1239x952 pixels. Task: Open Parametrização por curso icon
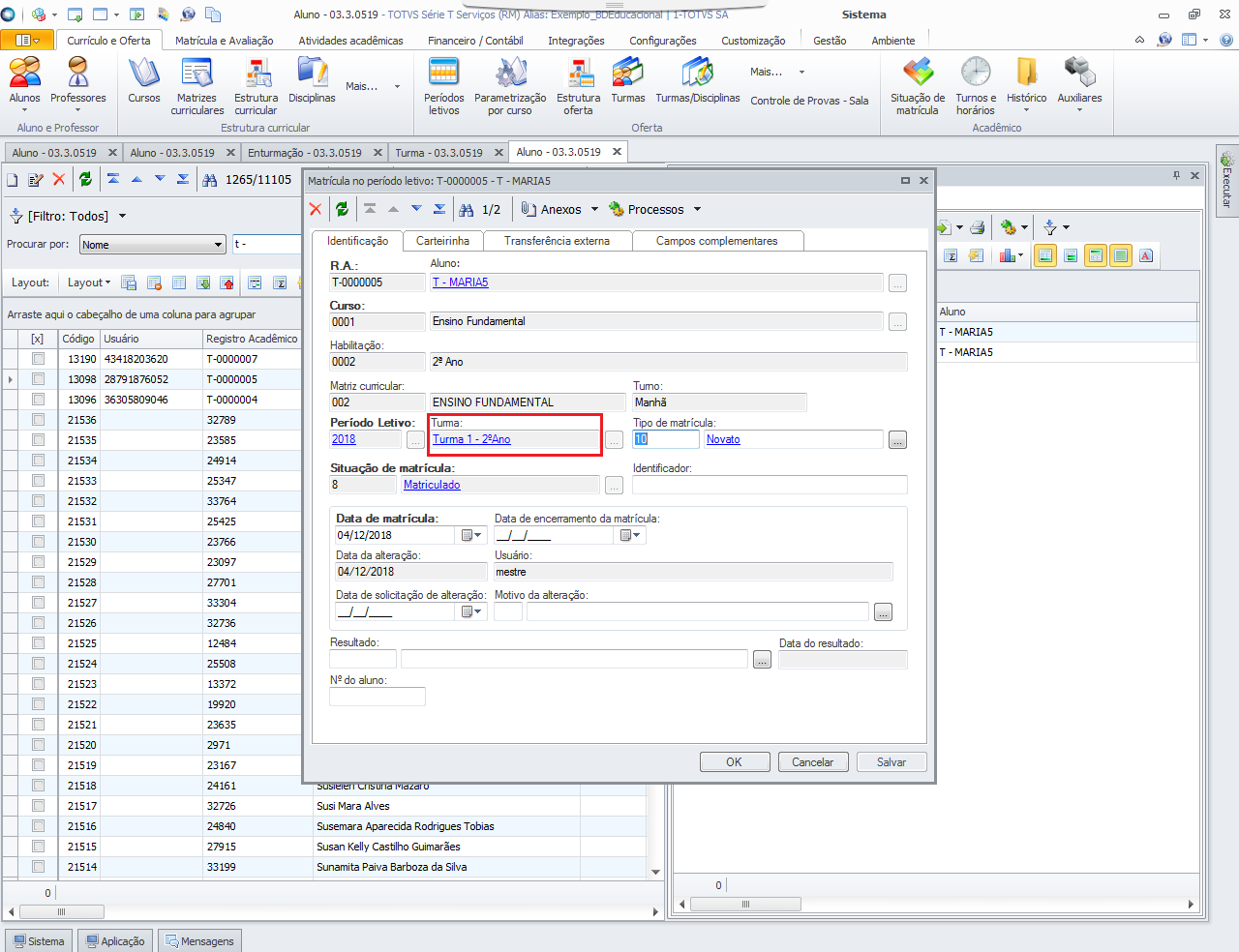point(510,86)
